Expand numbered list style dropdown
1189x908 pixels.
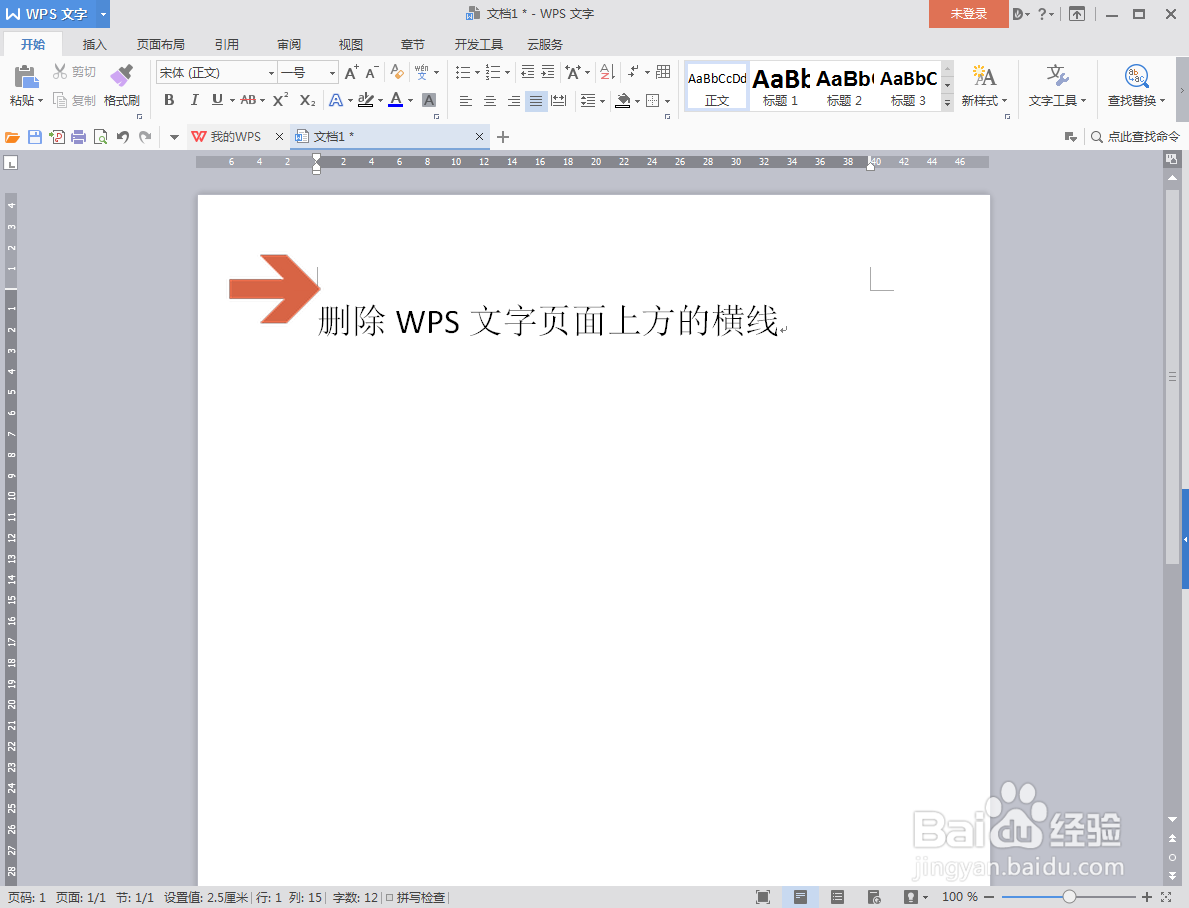point(507,73)
